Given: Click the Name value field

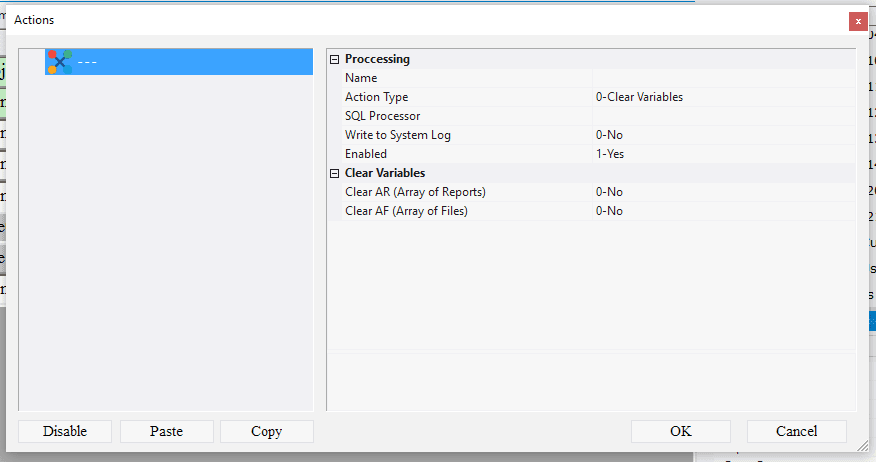Looking at the screenshot, I should [723, 78].
